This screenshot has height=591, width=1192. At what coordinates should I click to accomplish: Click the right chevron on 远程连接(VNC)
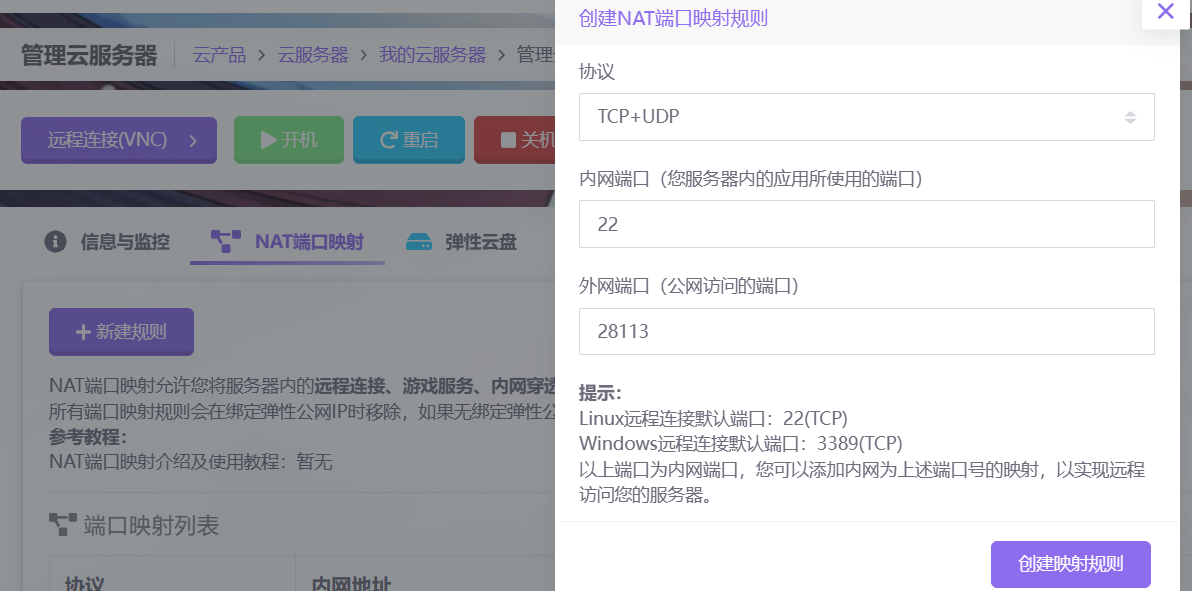194,140
